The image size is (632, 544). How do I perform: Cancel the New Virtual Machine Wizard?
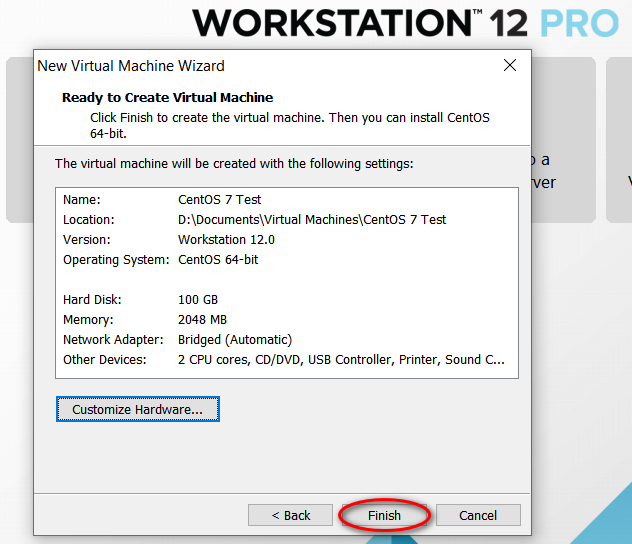pyautogui.click(x=478, y=515)
